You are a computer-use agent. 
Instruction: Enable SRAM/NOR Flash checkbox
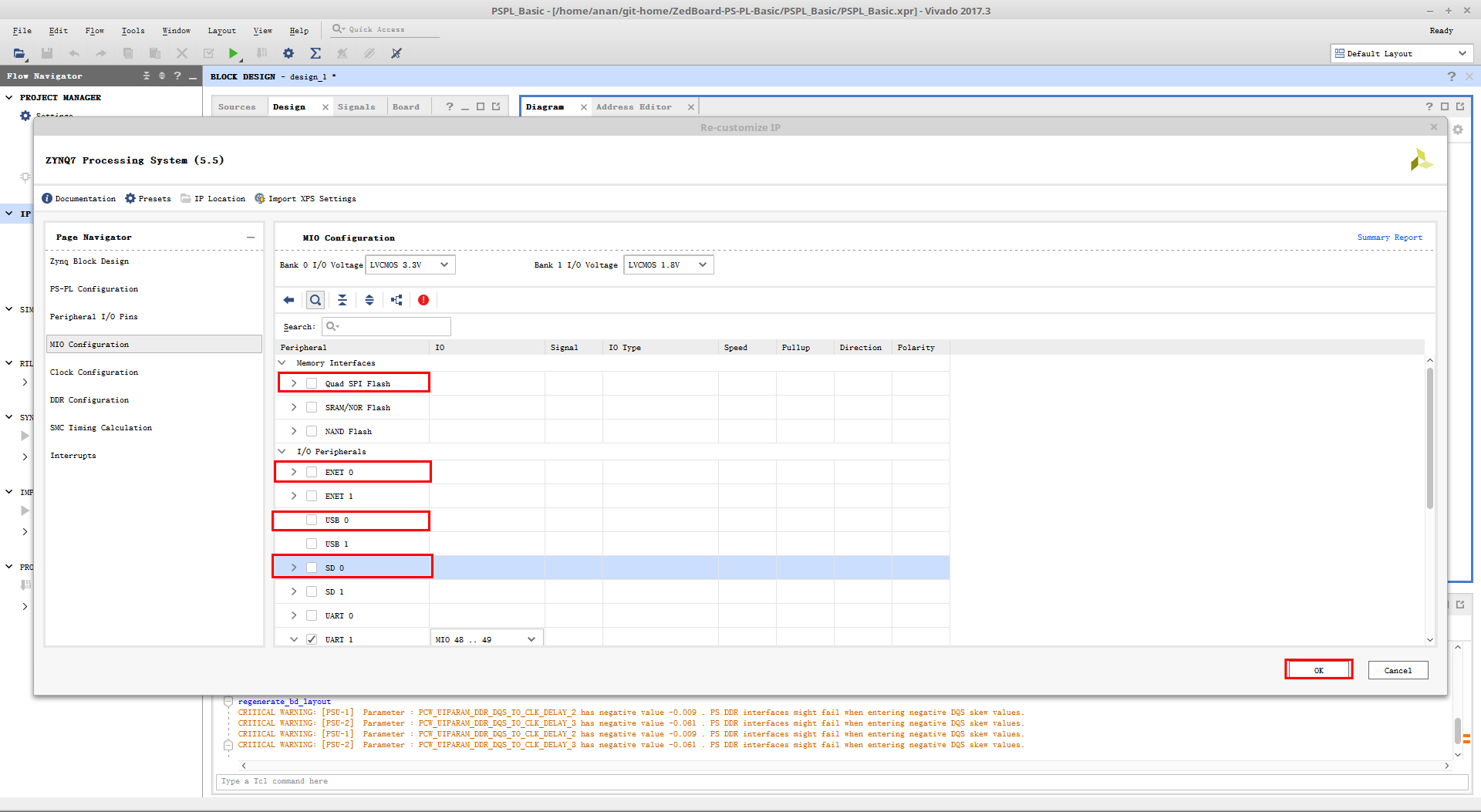[312, 407]
